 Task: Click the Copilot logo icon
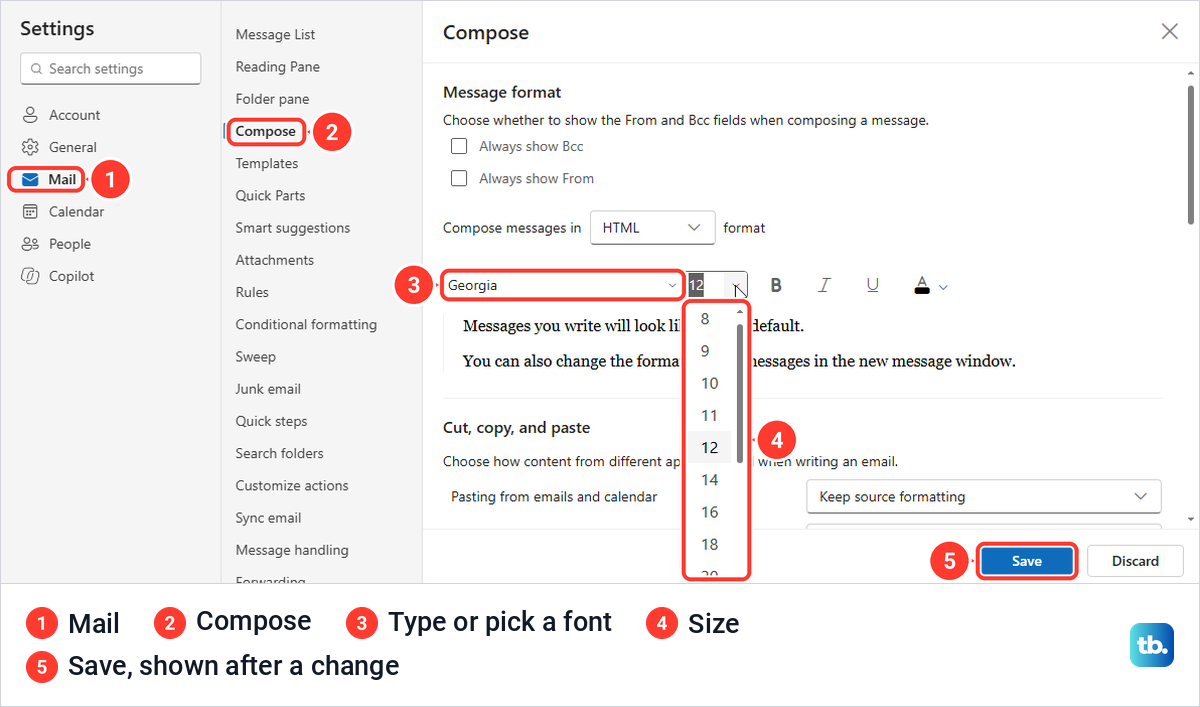31,276
